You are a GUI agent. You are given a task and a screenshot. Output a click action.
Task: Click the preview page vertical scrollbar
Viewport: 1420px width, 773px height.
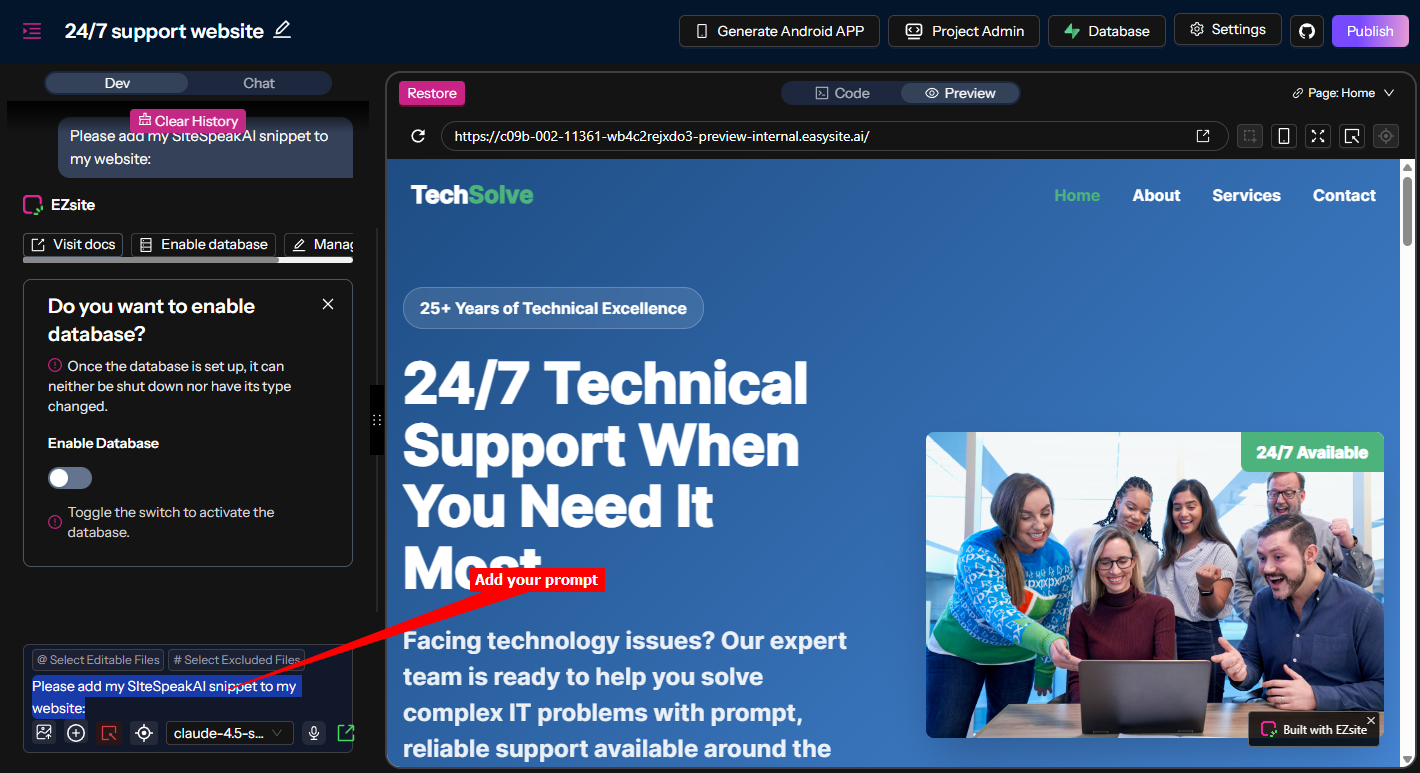point(1407,210)
